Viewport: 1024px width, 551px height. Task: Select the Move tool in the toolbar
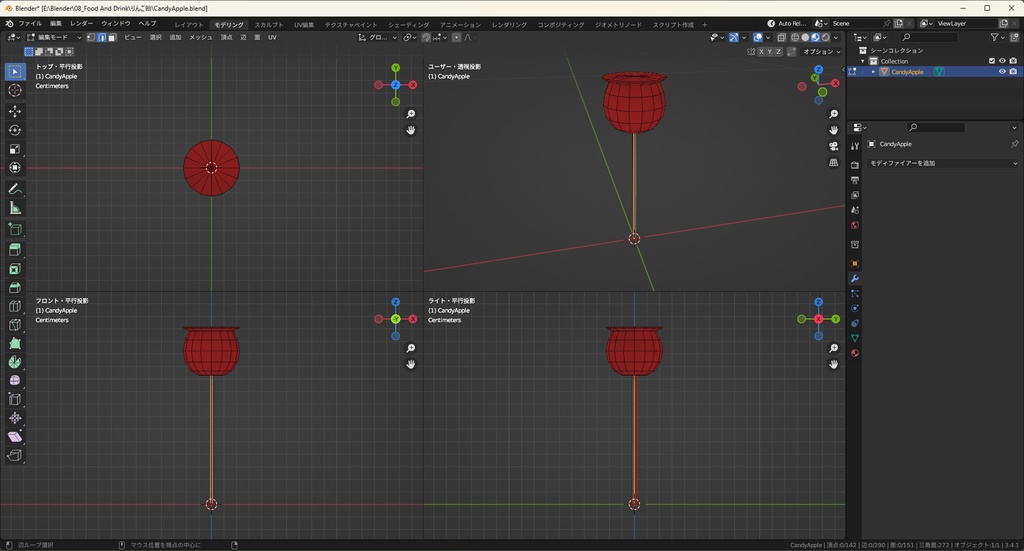pos(15,110)
